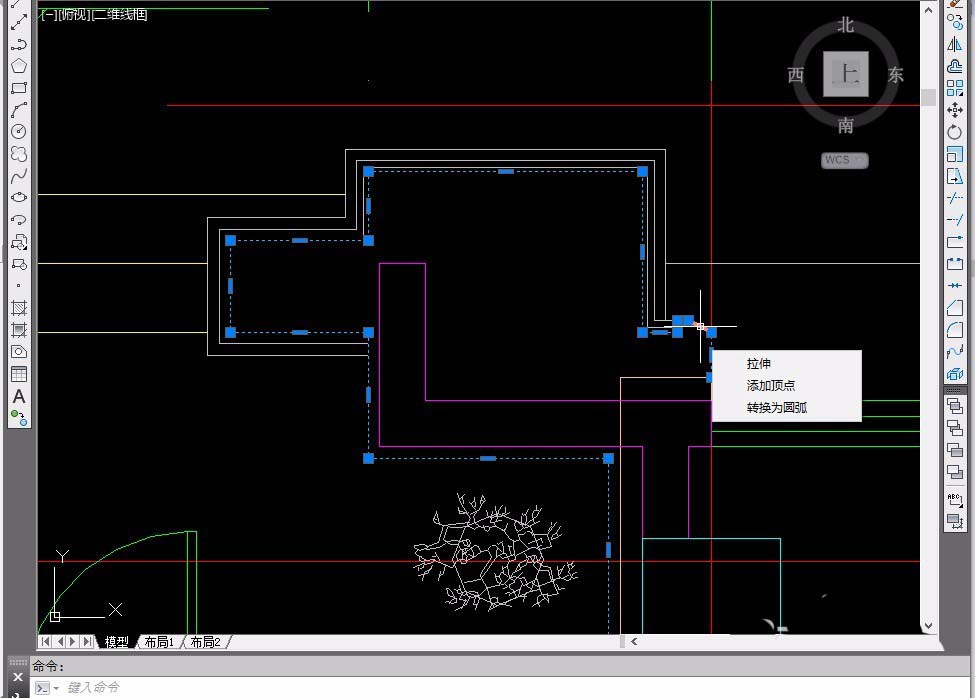Screen dimensions: 975x698
Task: Switch to the 布局1 layout tab
Action: click(159, 642)
